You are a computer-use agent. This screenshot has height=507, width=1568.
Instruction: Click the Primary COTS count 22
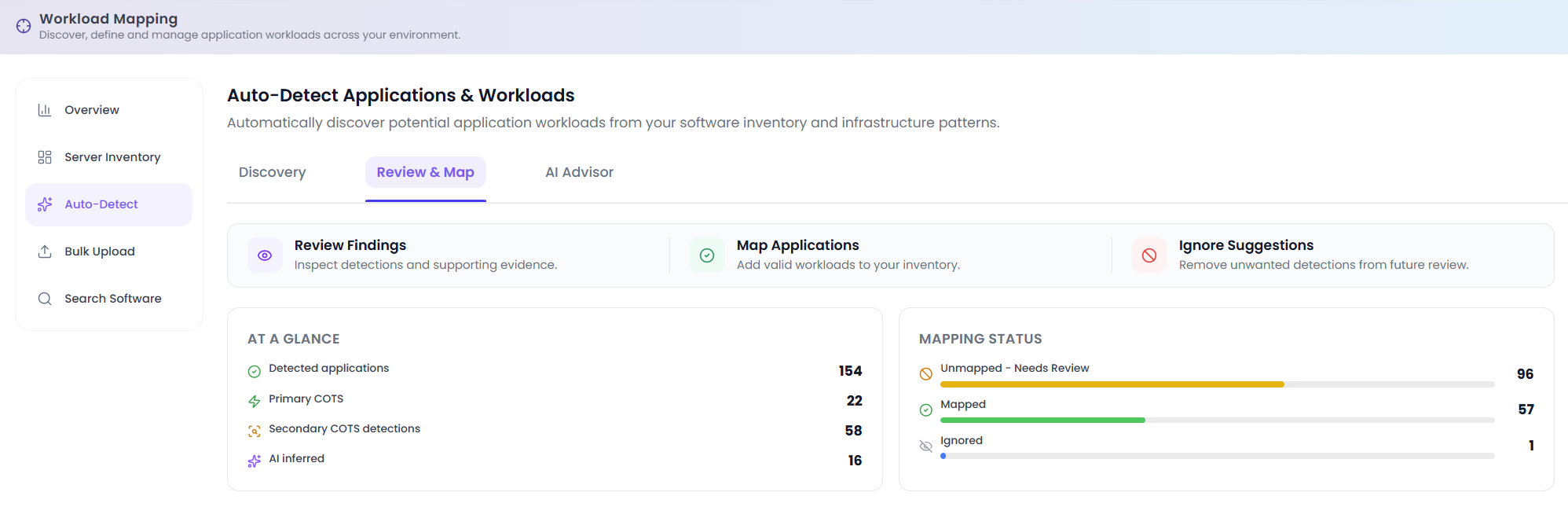pos(855,401)
